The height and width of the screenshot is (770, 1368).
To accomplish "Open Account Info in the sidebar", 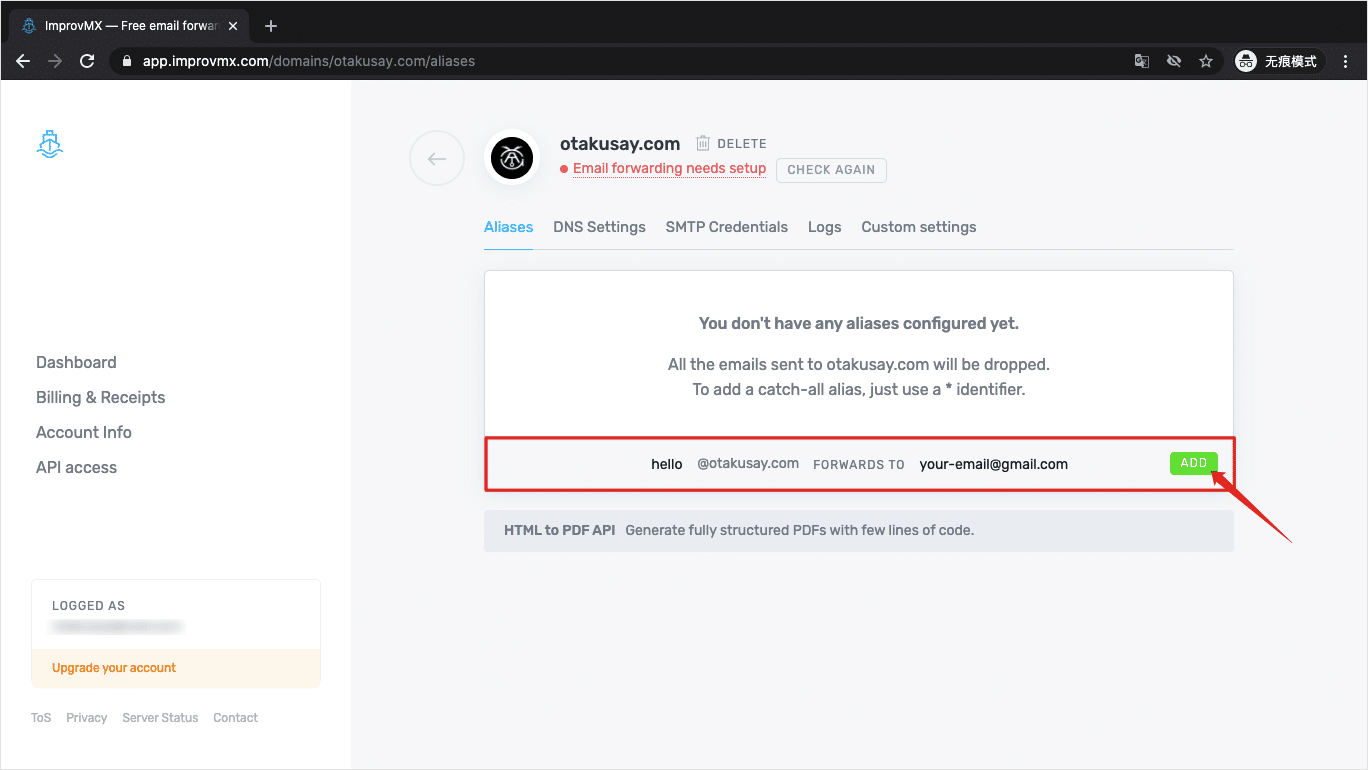I will 84,432.
